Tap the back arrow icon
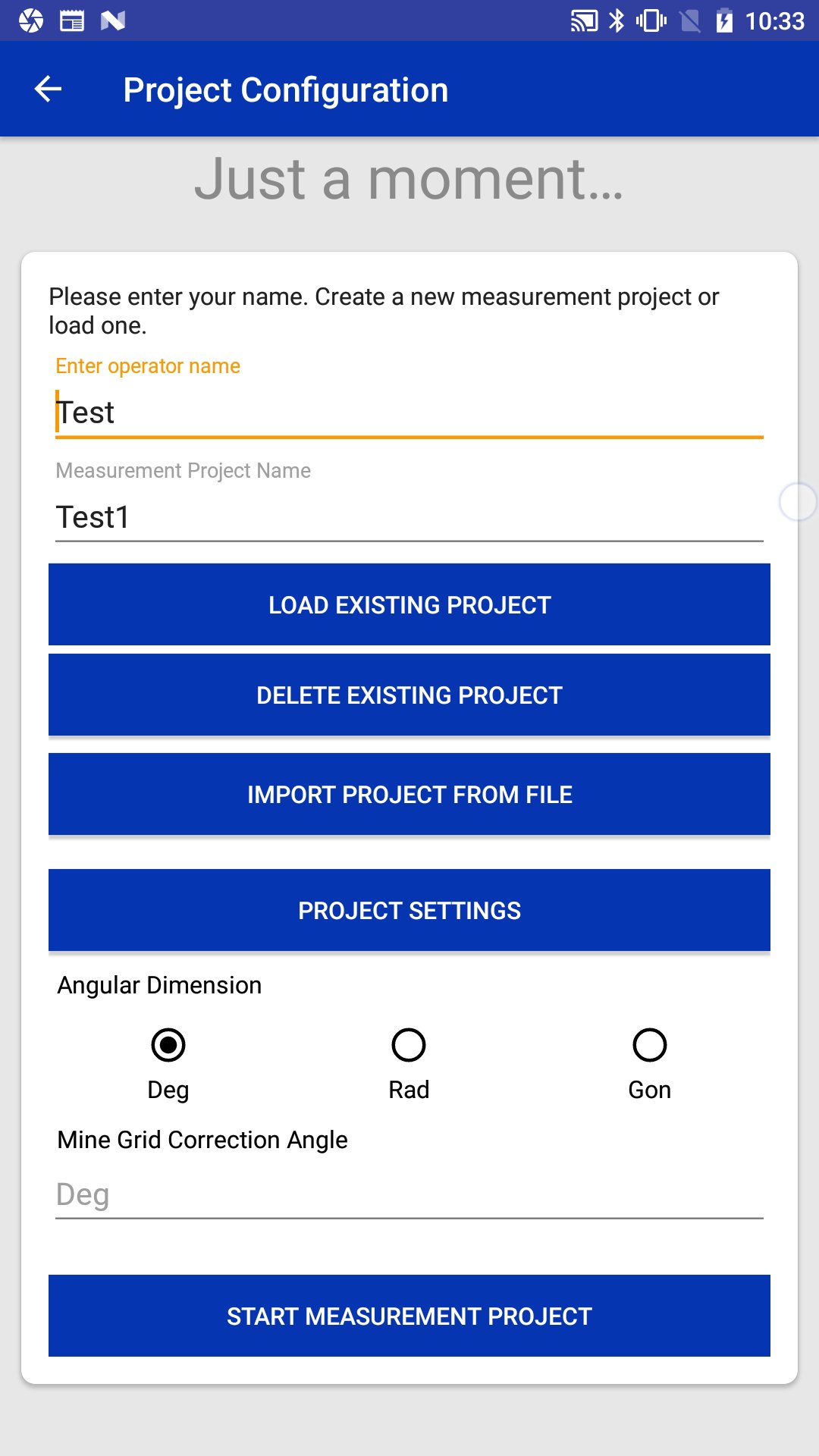 (48, 89)
